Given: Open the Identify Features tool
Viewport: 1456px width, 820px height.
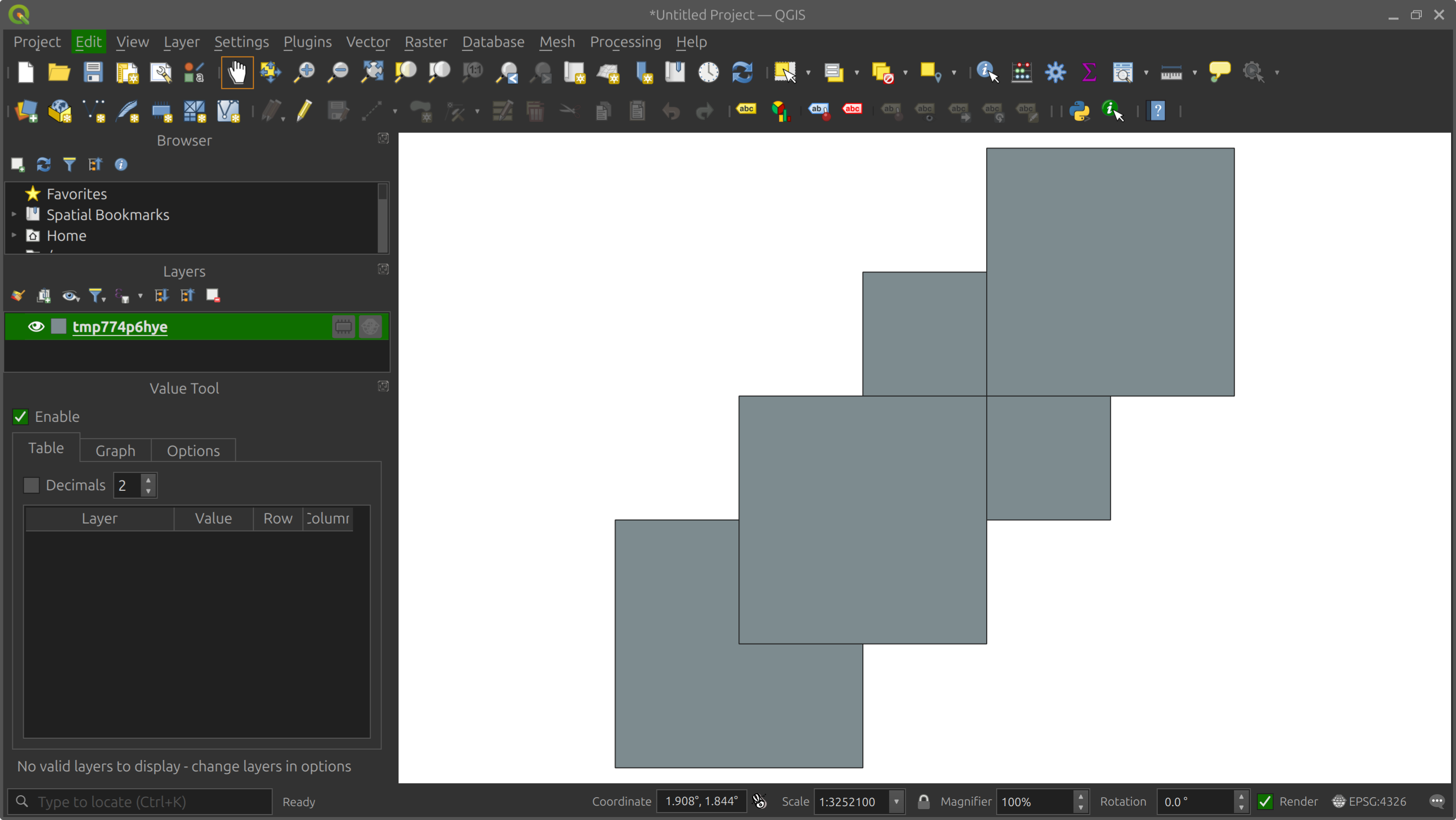Looking at the screenshot, I should pyautogui.click(x=988, y=72).
